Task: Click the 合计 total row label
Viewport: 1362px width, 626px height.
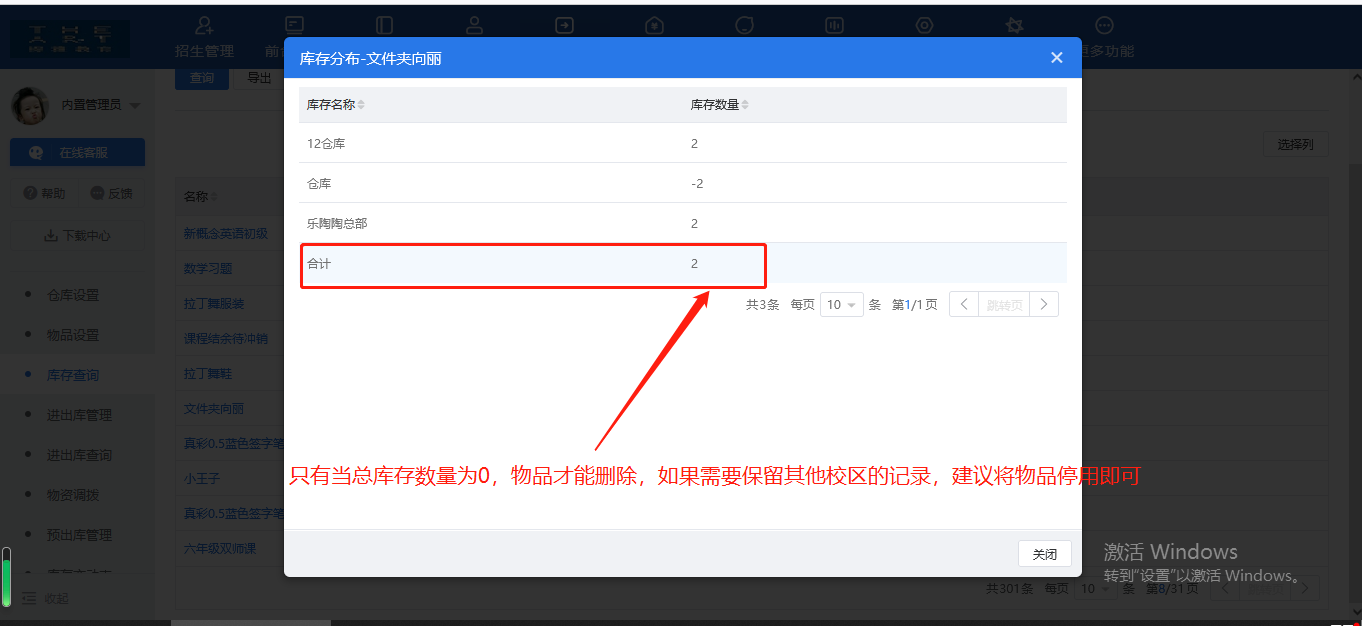Action: pyautogui.click(x=319, y=264)
